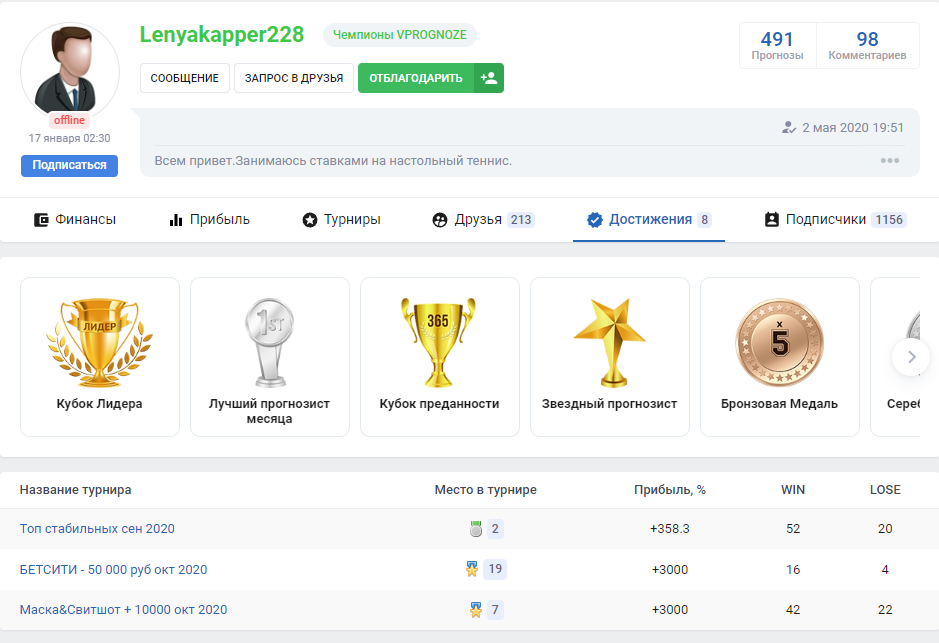Open the БЕТСИТИ tournament link

112,569
